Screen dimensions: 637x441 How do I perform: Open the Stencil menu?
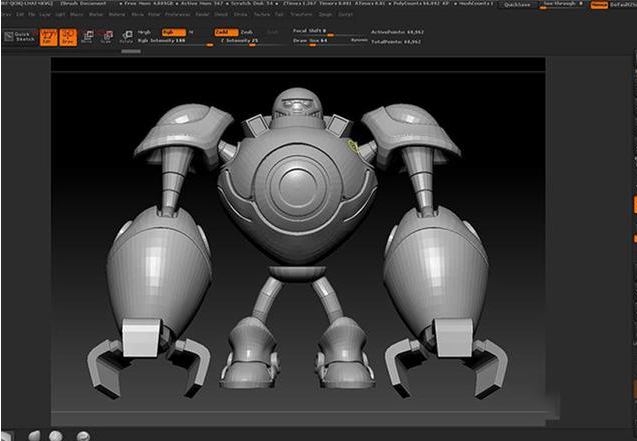pyautogui.click(x=221, y=14)
